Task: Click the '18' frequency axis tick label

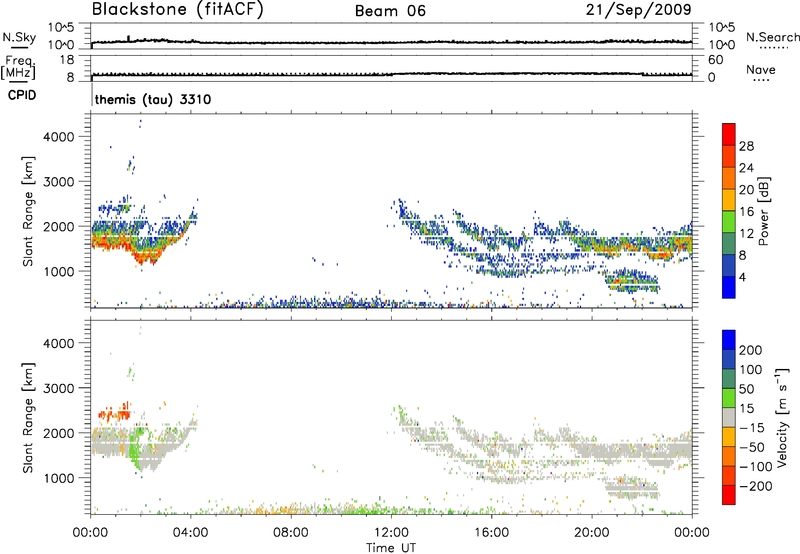Action: click(x=67, y=60)
